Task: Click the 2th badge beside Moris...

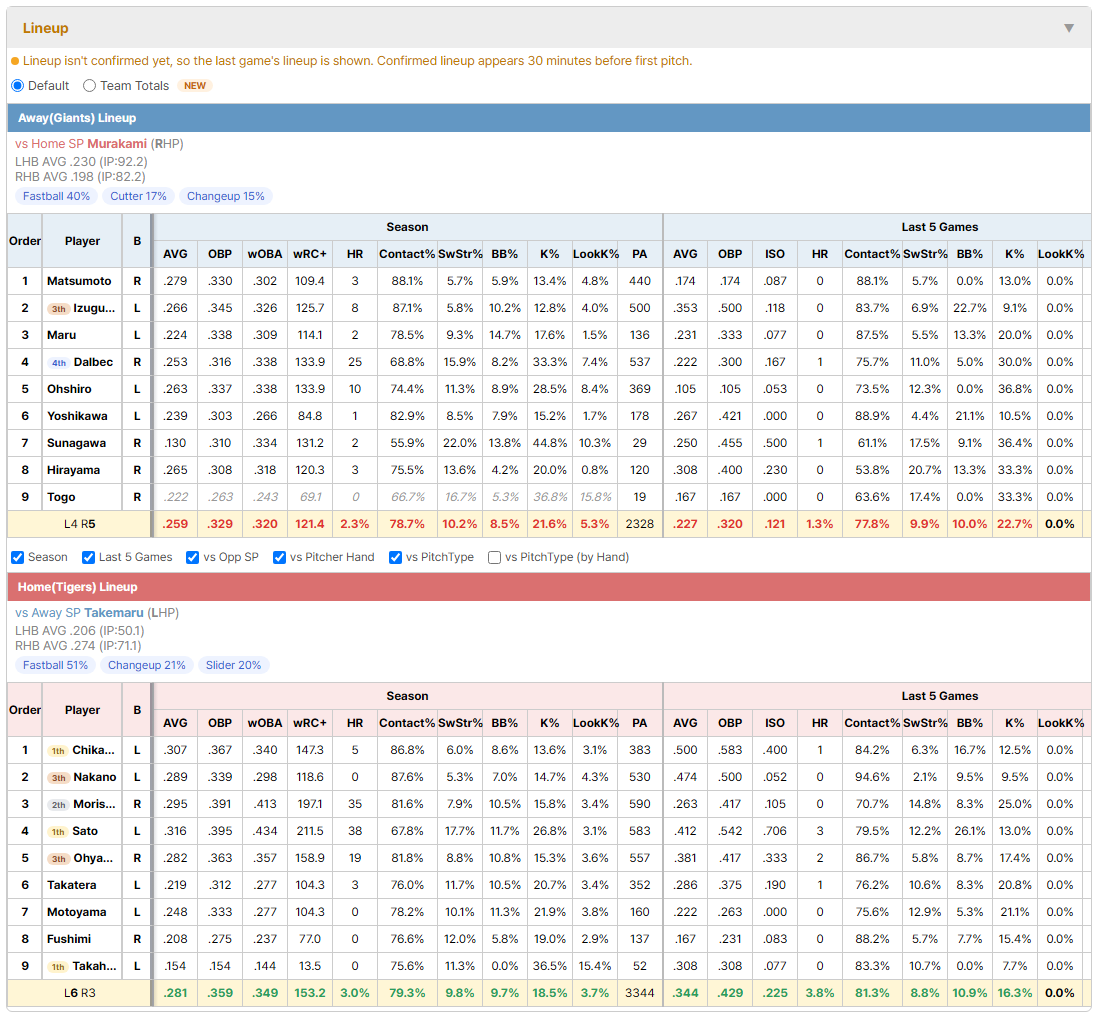Action: [x=59, y=805]
